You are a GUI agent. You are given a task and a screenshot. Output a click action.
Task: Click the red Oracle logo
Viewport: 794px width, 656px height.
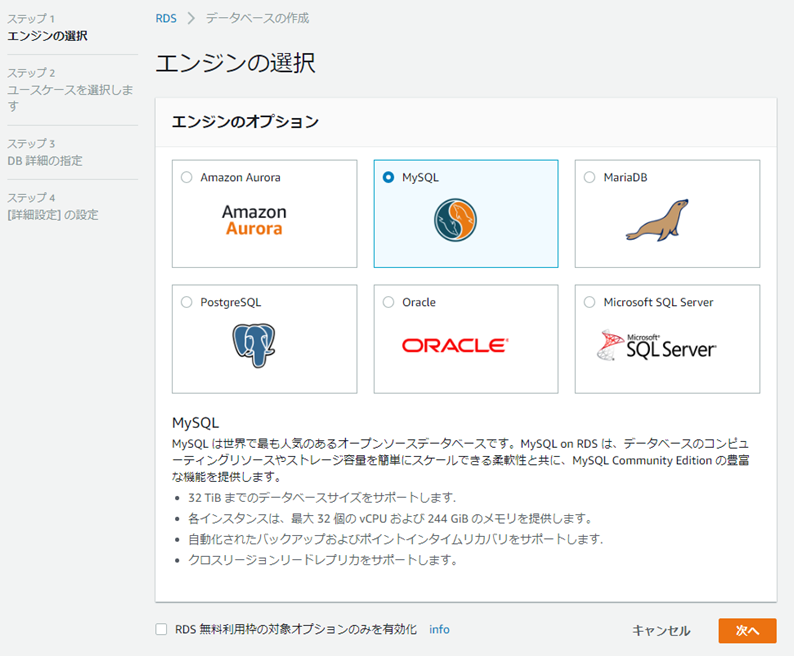(x=455, y=345)
